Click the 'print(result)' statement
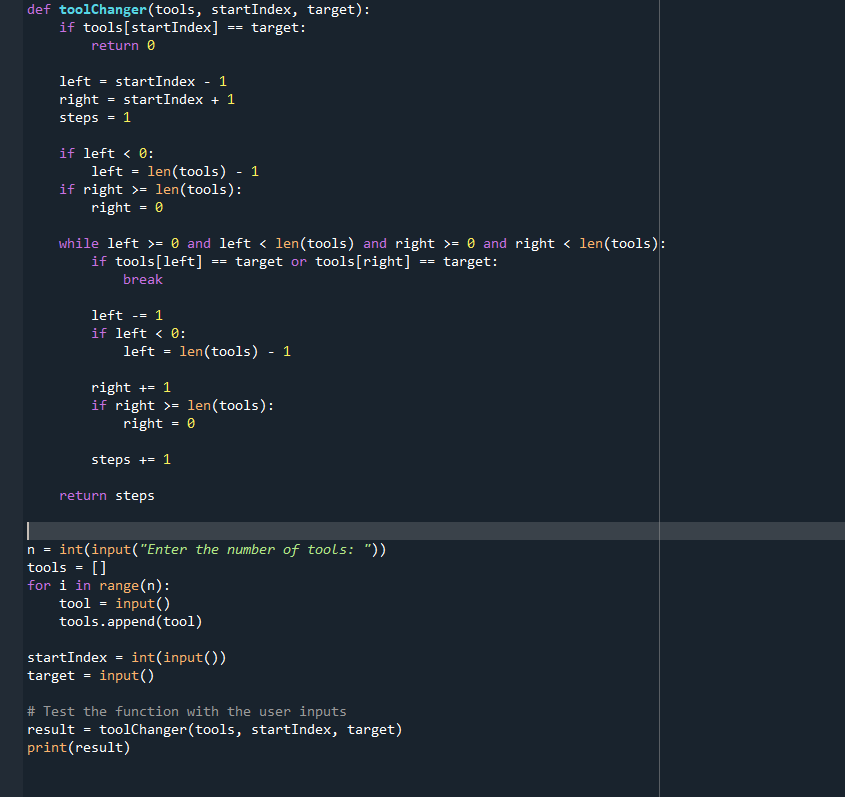The height and width of the screenshot is (797, 845). click(x=79, y=748)
